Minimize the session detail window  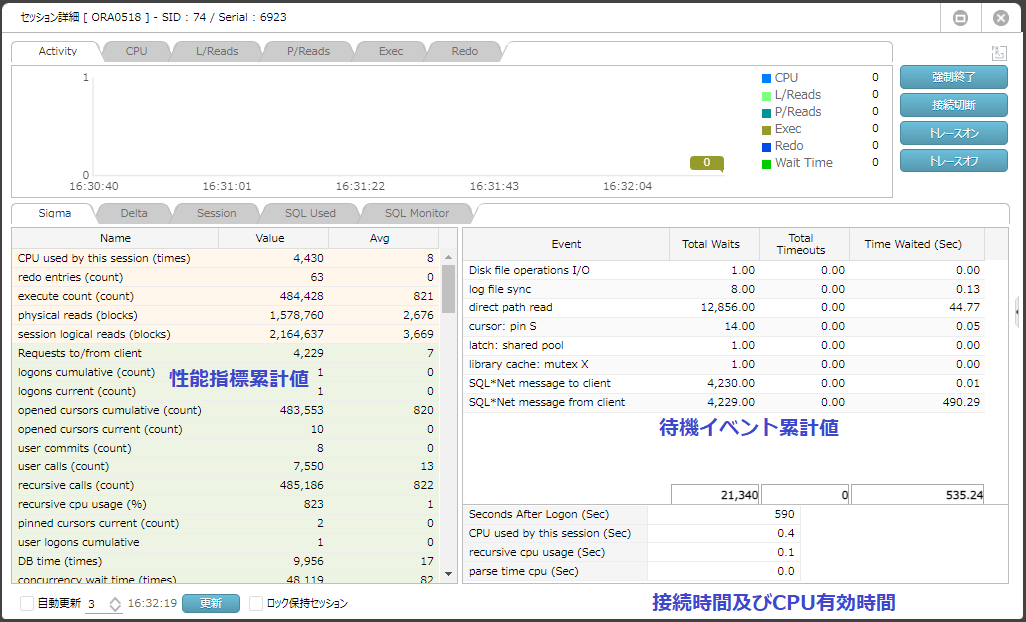point(960,18)
